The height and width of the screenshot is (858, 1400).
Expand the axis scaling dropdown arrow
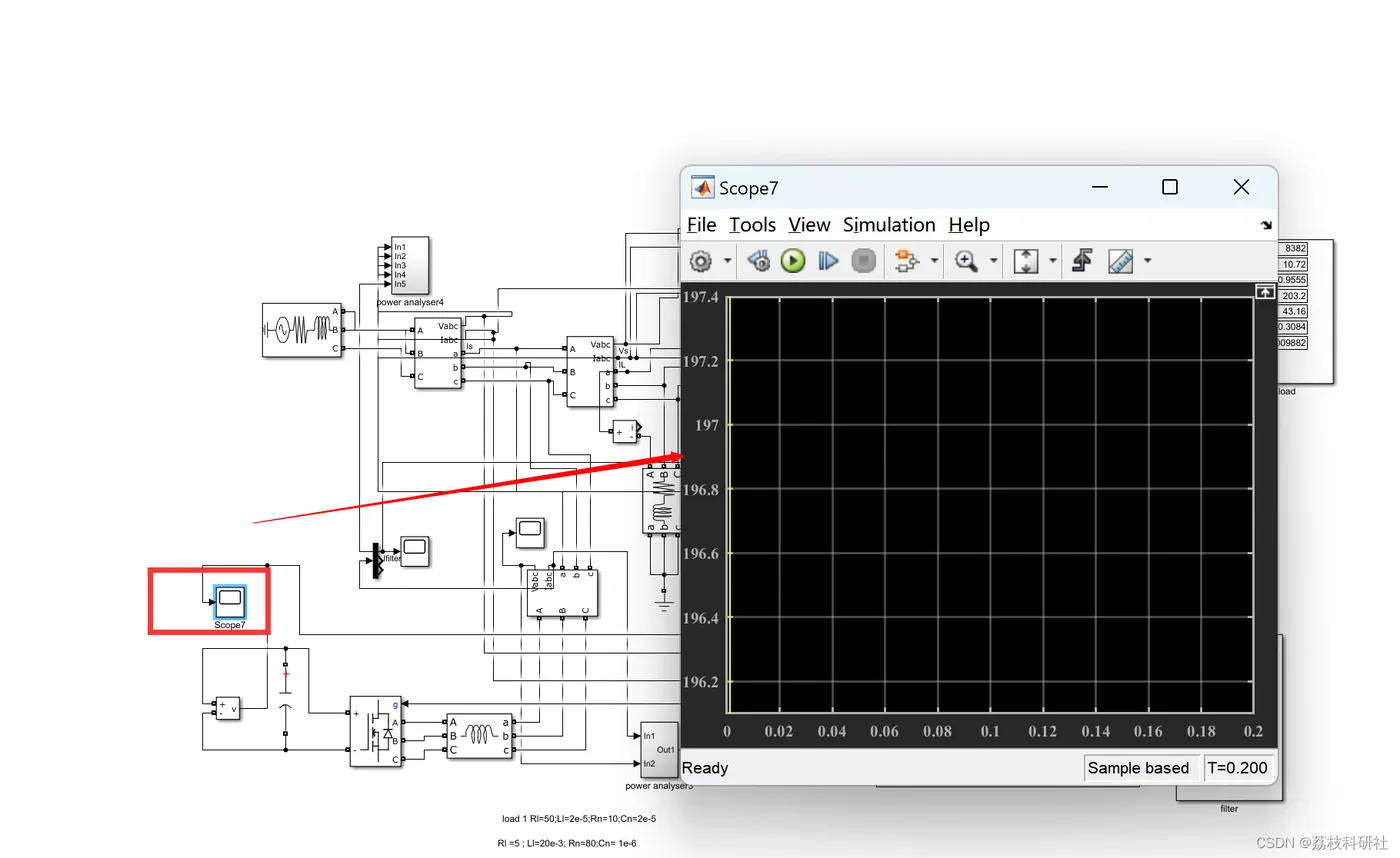(x=1053, y=261)
